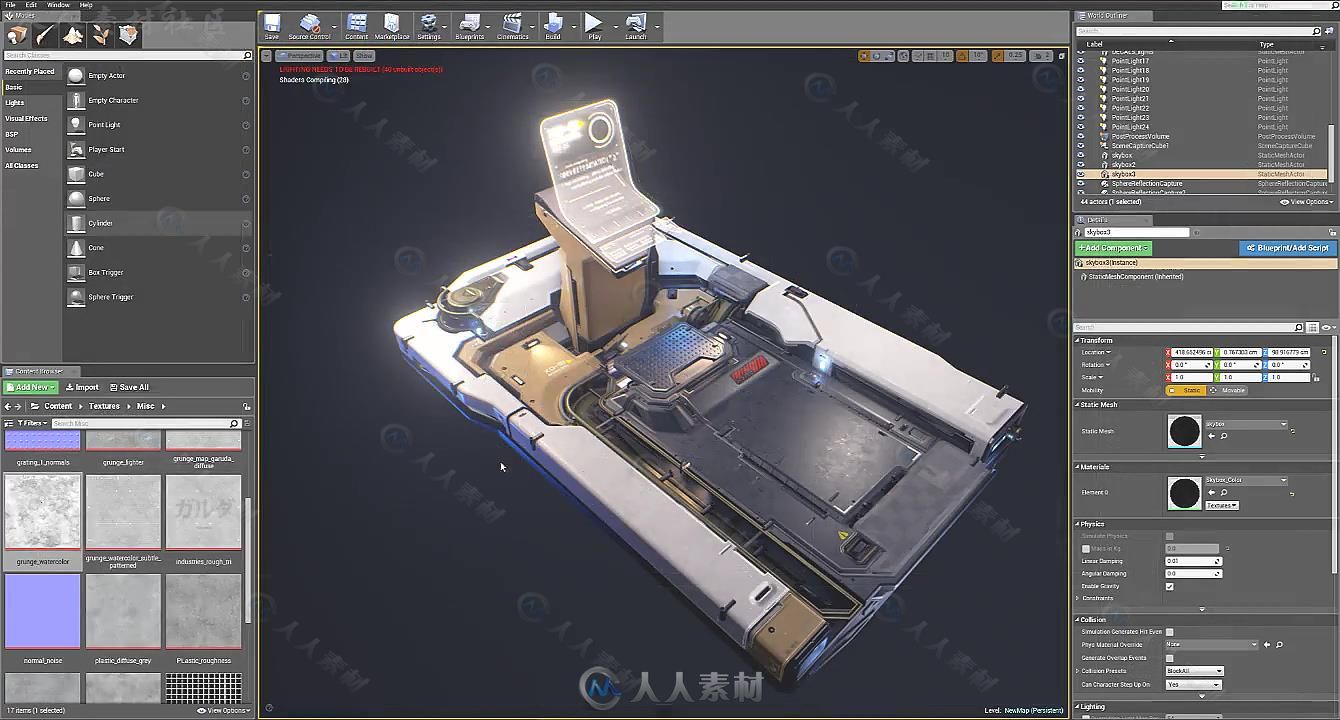Open the Collision Presets BlockAll dropdown
Image resolution: width=1340 pixels, height=720 pixels.
pyautogui.click(x=1194, y=671)
